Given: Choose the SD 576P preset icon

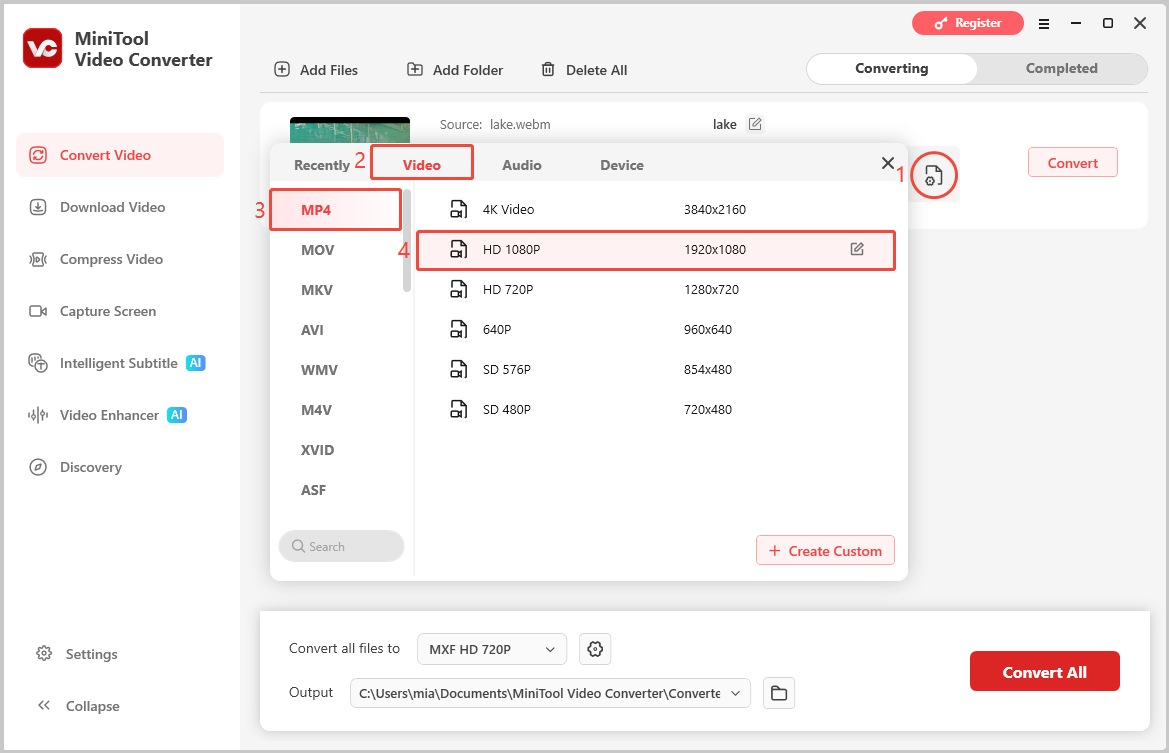Looking at the screenshot, I should [x=459, y=369].
